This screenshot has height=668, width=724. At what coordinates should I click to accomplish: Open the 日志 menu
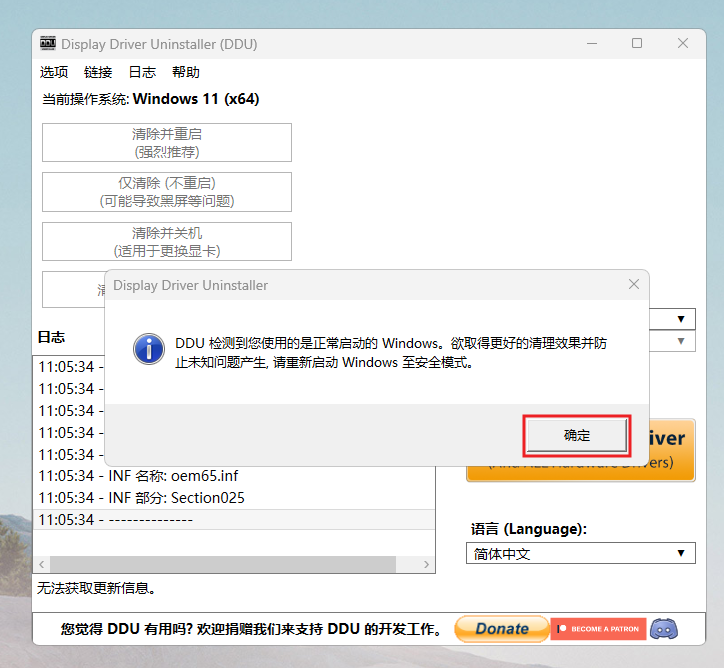[x=142, y=72]
